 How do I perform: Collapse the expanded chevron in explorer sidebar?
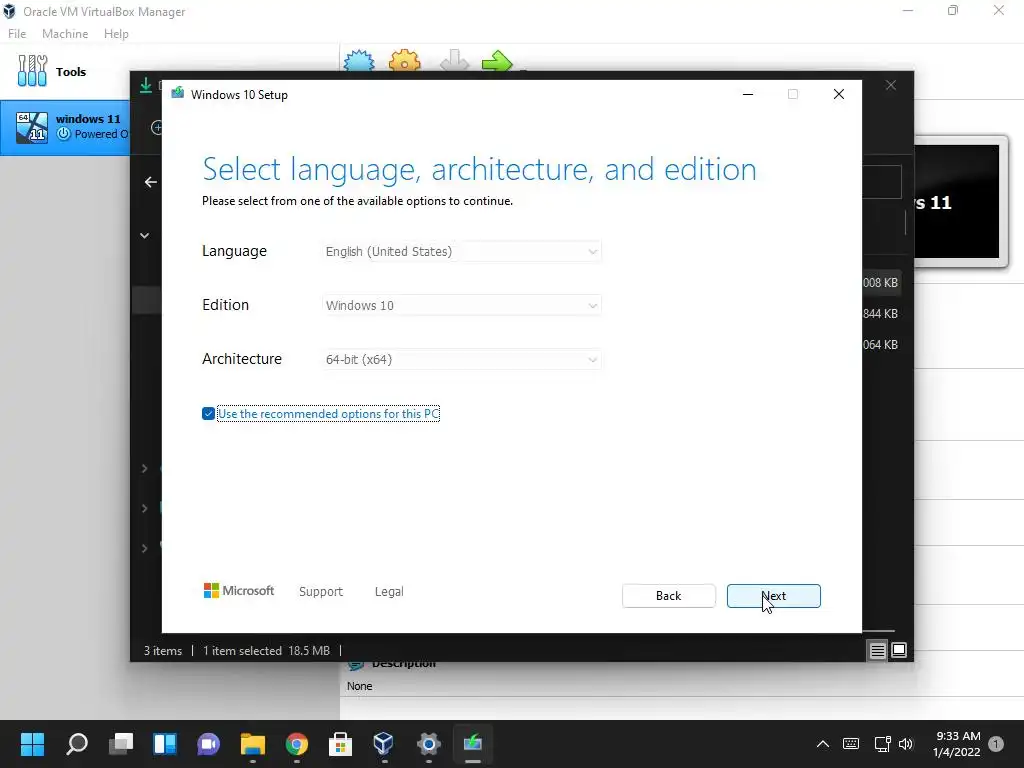[x=144, y=235]
